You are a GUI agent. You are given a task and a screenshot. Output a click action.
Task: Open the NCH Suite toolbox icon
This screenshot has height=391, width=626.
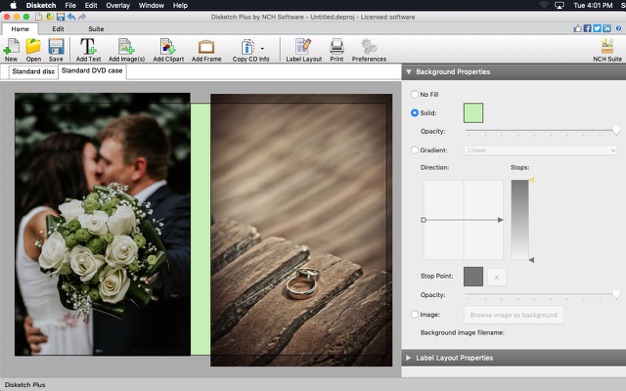click(607, 50)
